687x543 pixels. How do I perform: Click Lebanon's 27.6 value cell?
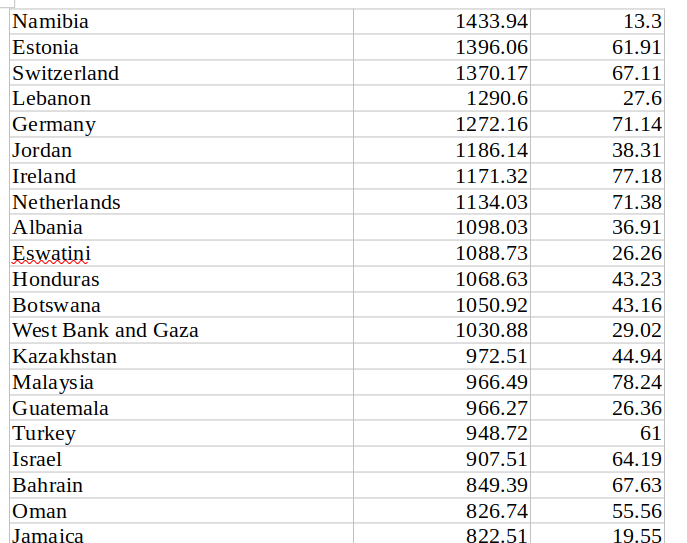click(597, 98)
